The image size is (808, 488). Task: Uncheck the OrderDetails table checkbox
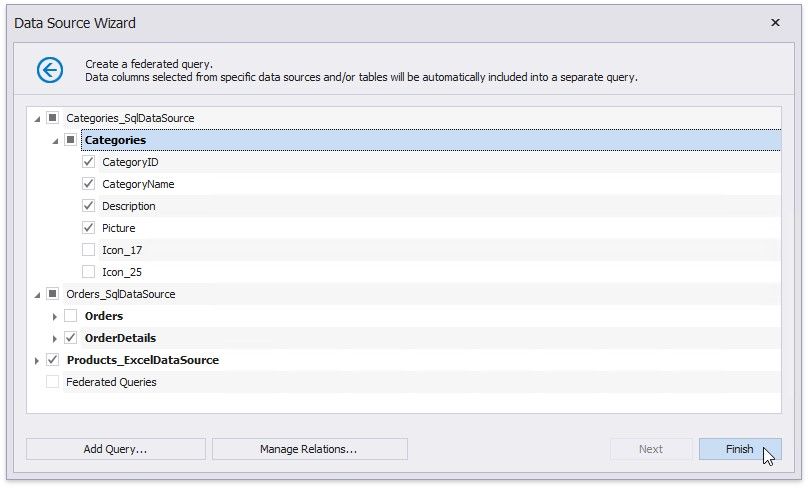coord(71,338)
